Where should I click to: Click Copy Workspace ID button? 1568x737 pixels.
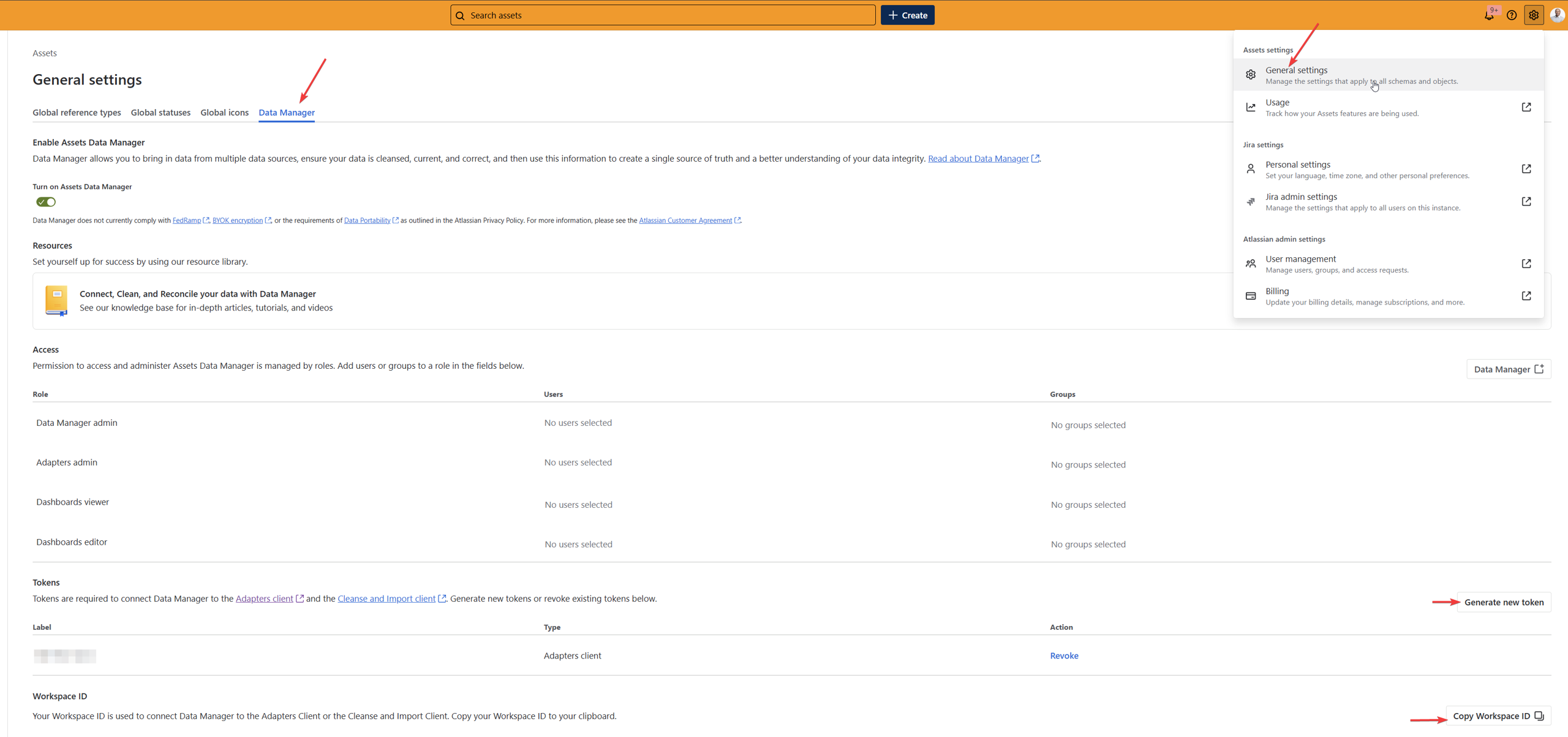click(x=1498, y=716)
